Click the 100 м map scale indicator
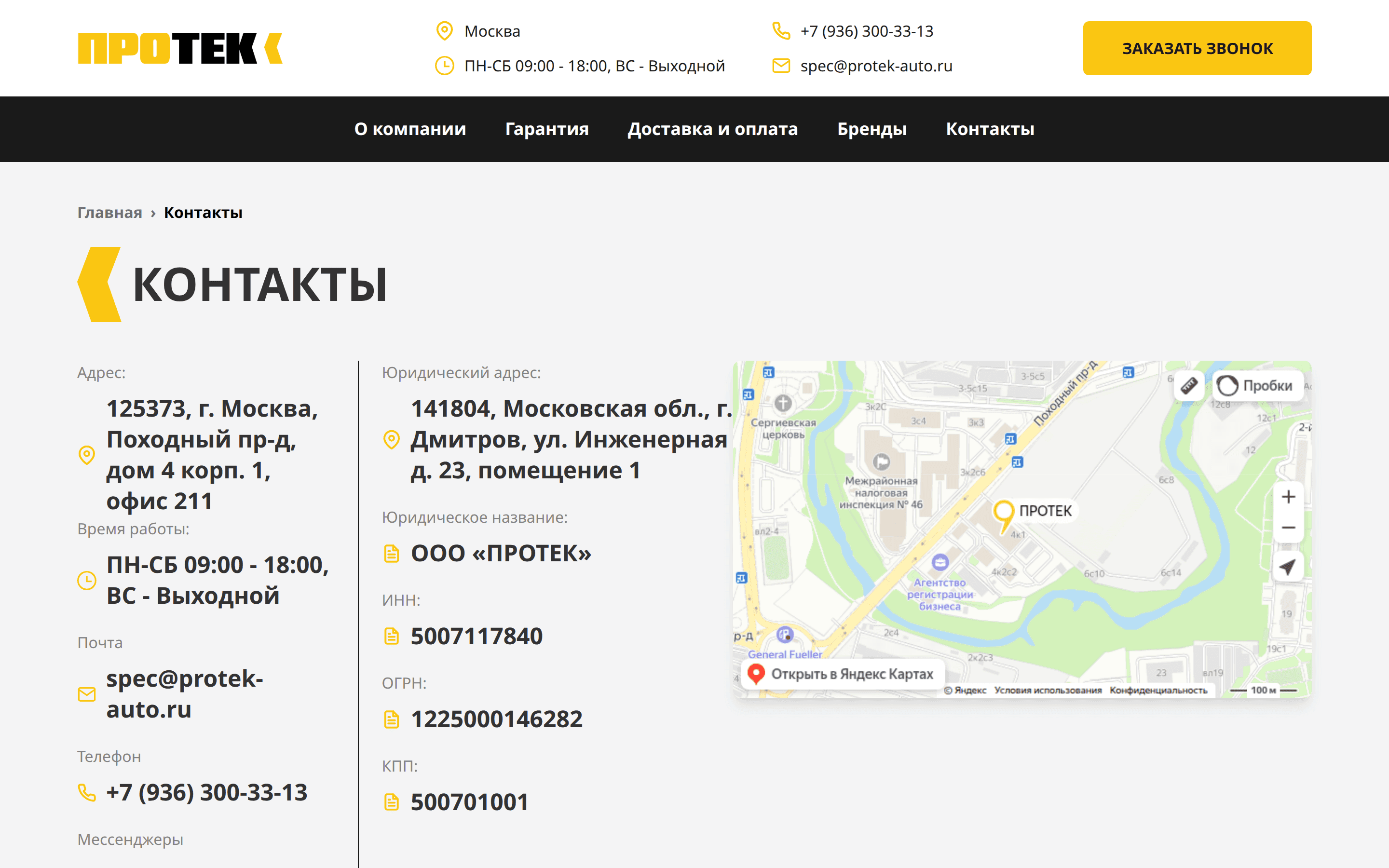This screenshot has width=1389, height=868. pyautogui.click(x=1263, y=690)
